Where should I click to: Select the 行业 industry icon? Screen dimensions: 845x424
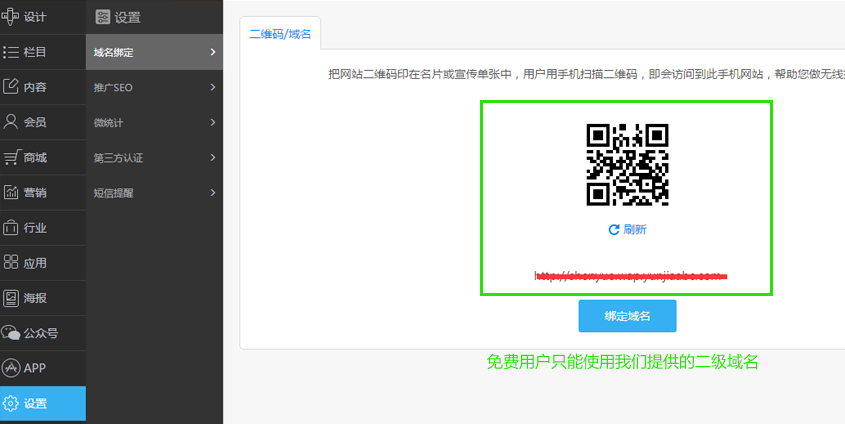point(11,227)
